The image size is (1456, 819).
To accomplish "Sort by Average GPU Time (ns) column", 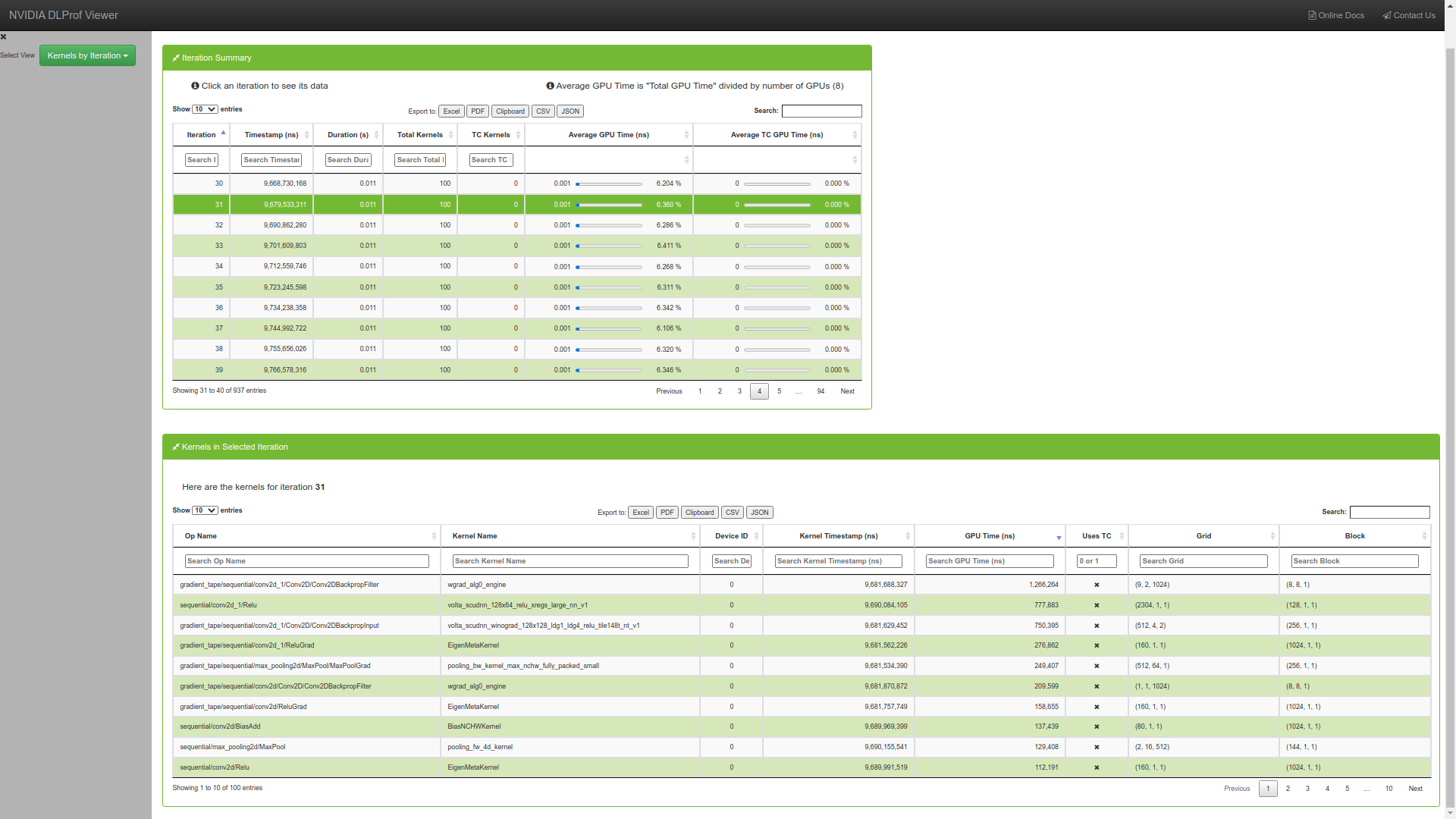I will point(608,135).
